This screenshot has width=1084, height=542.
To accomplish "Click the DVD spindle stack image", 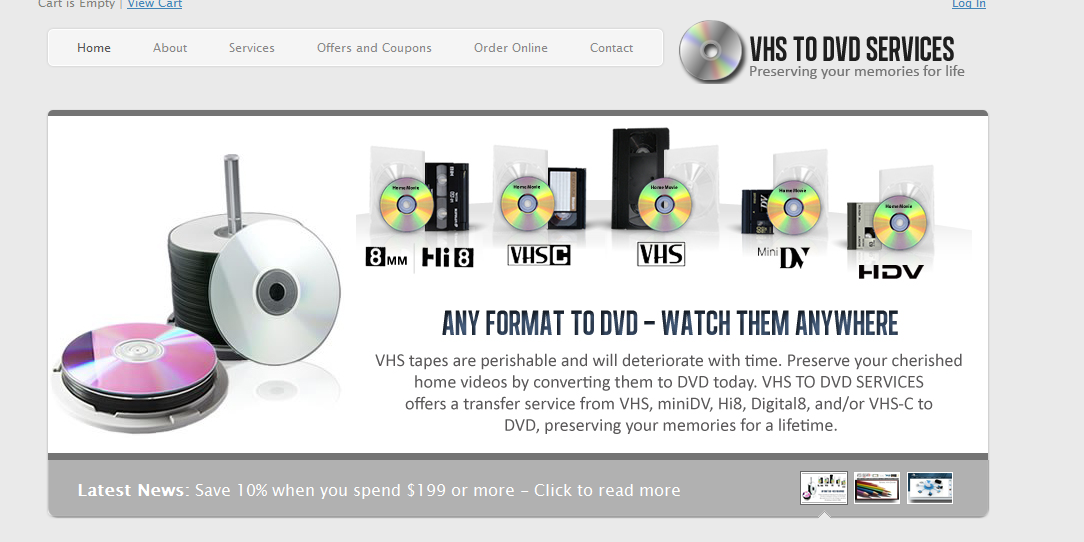I will click(197, 294).
